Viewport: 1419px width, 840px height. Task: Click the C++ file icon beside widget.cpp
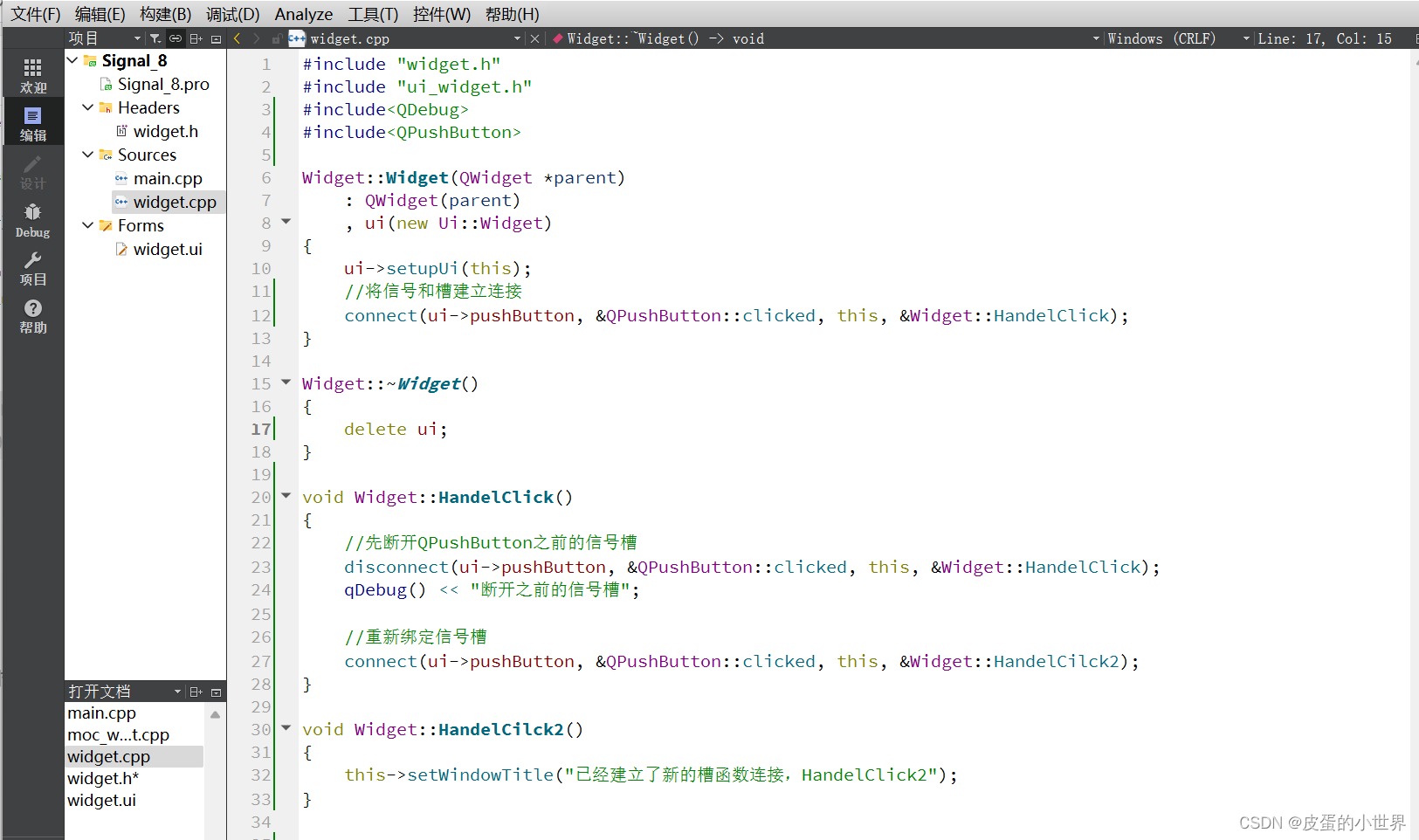[x=297, y=38]
